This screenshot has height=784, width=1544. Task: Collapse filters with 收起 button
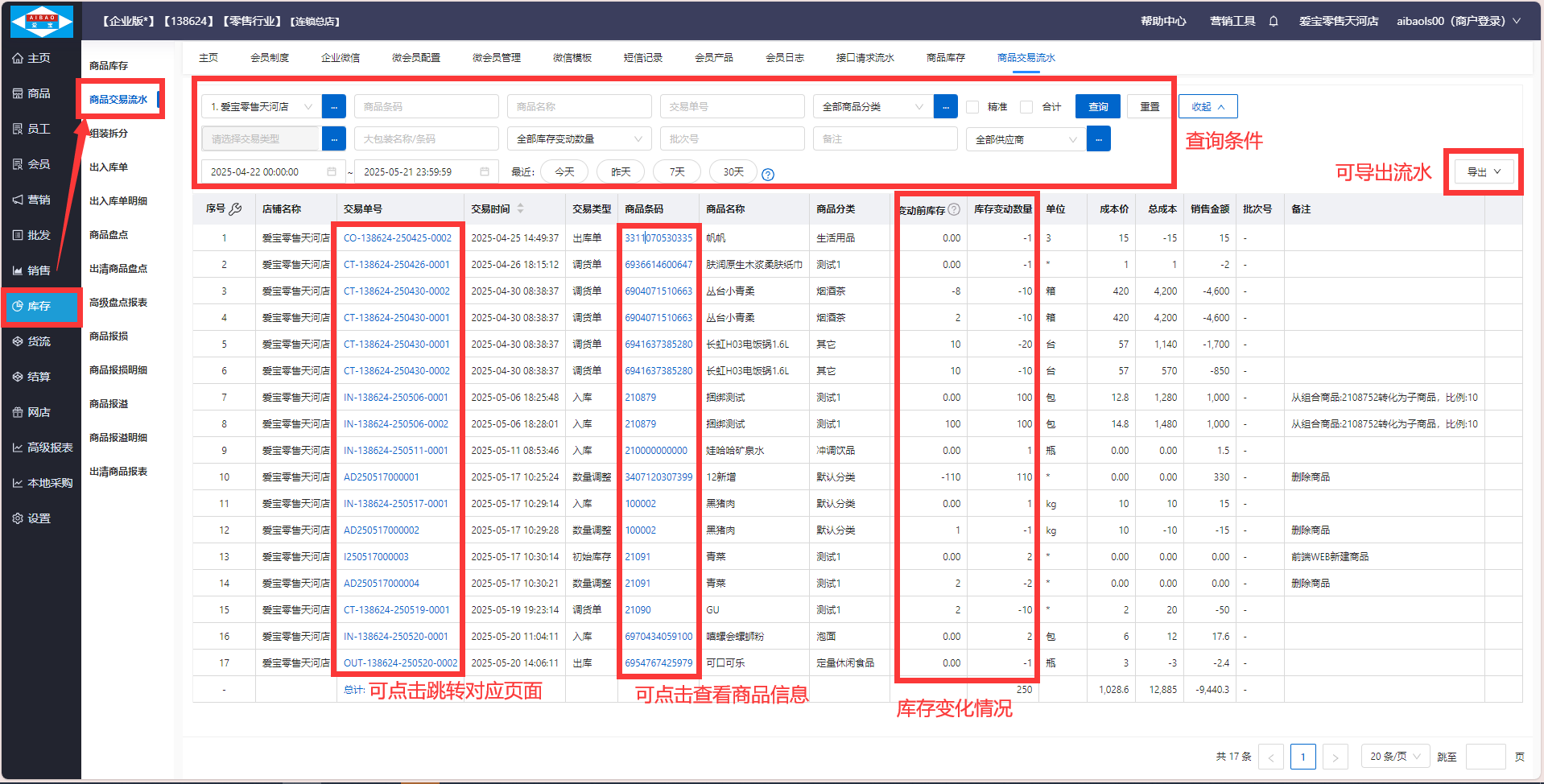1208,106
